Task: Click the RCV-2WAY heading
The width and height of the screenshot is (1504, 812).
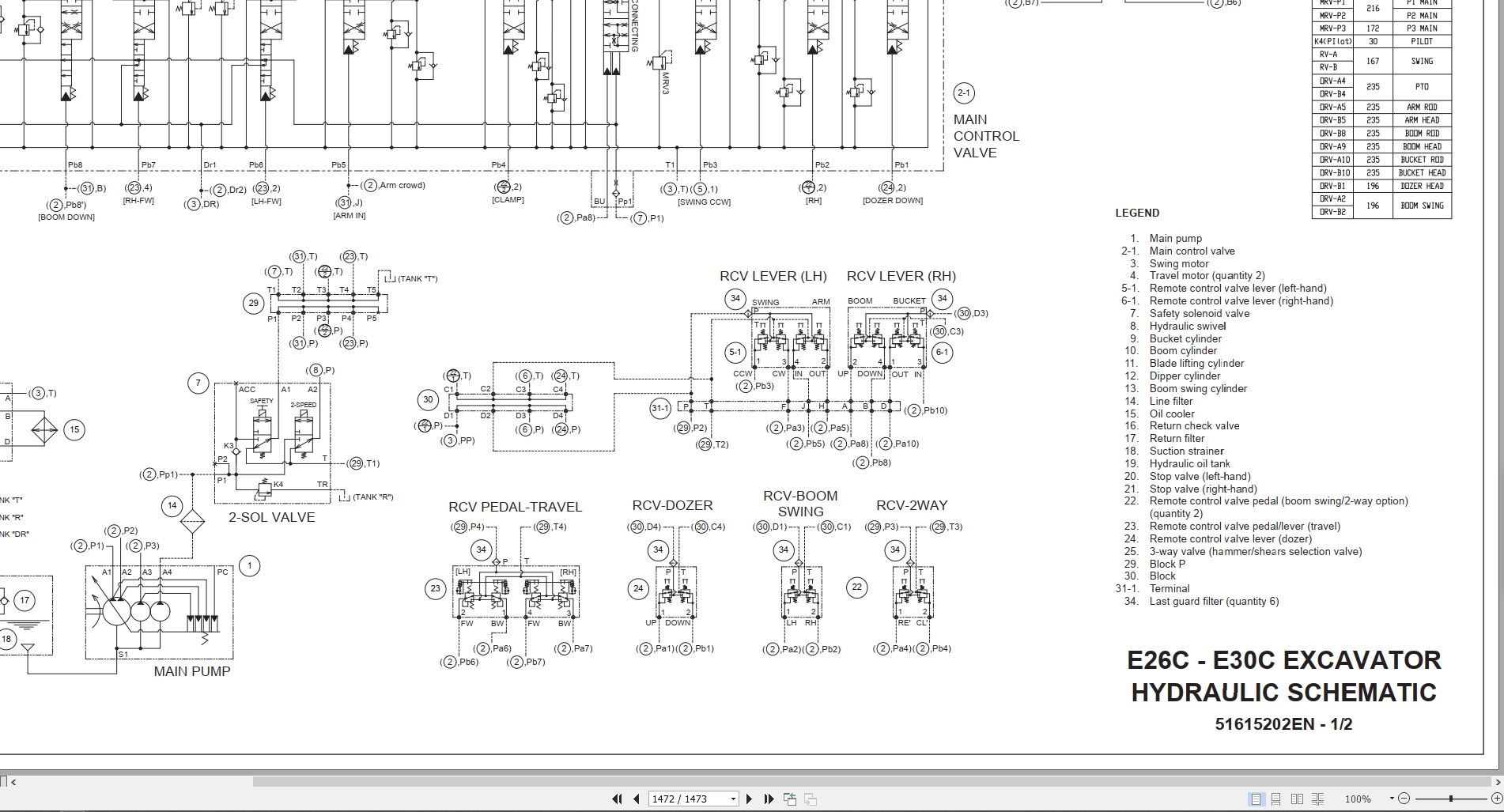Action: click(x=912, y=505)
